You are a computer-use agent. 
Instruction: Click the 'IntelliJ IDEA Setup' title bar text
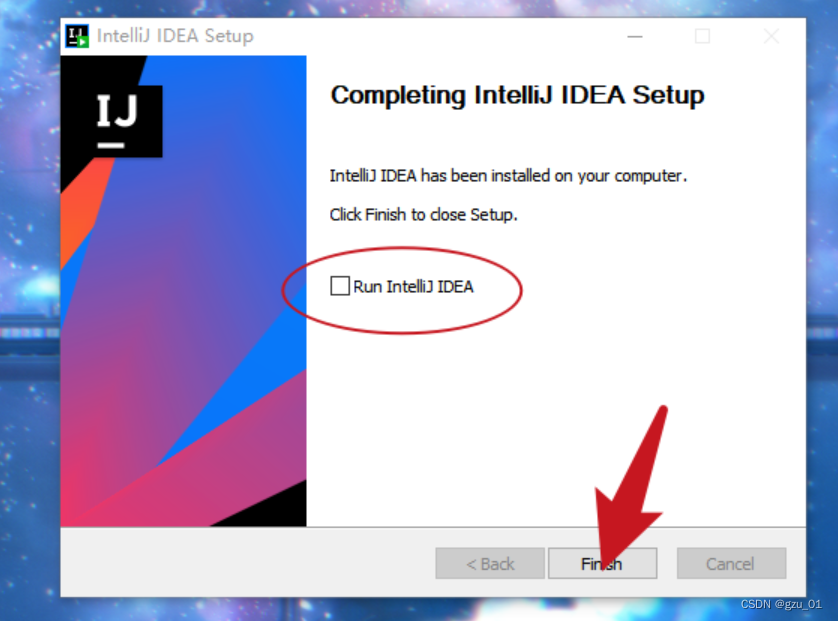(175, 36)
